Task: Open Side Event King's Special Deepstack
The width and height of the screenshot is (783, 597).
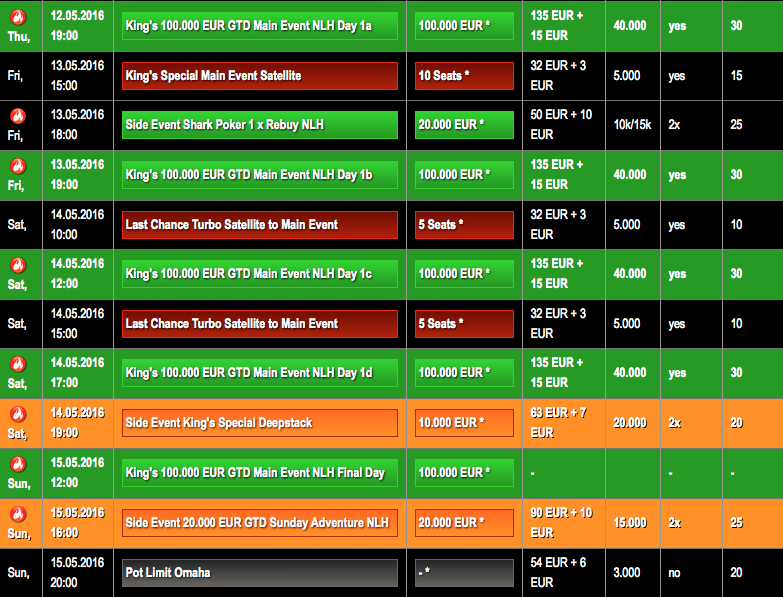Action: [260, 423]
